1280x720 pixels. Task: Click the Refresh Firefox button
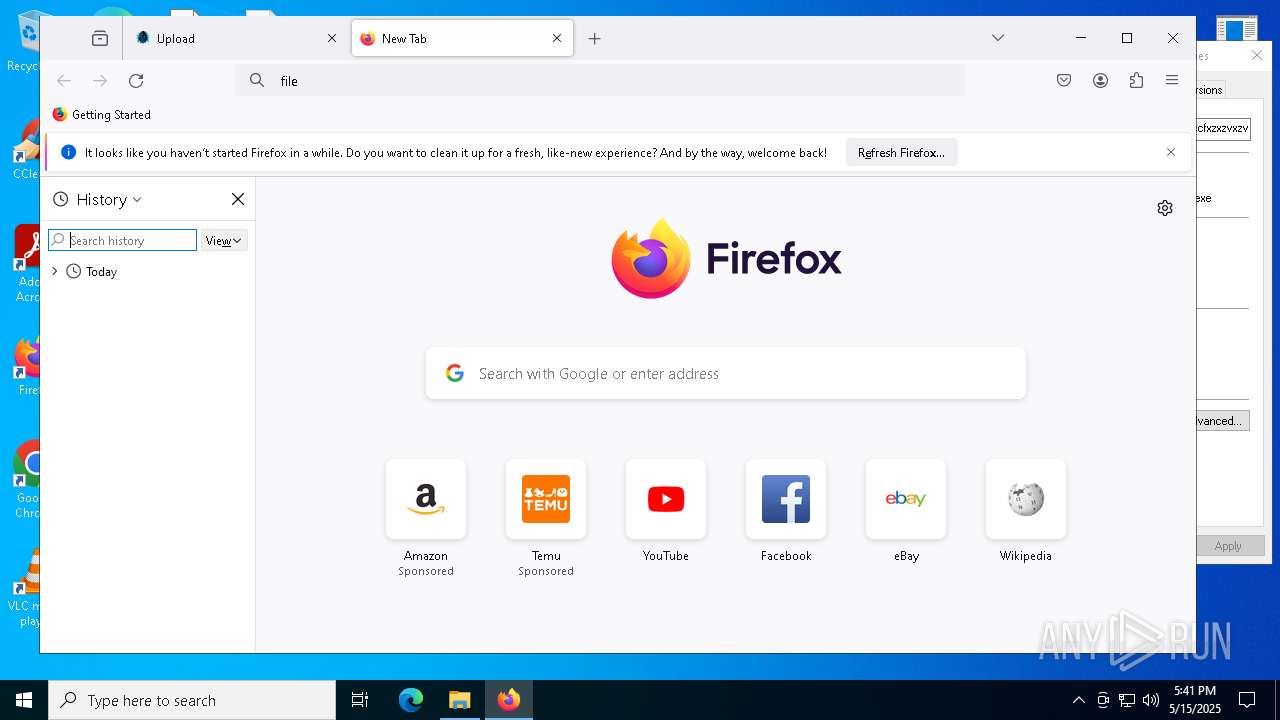click(x=901, y=153)
